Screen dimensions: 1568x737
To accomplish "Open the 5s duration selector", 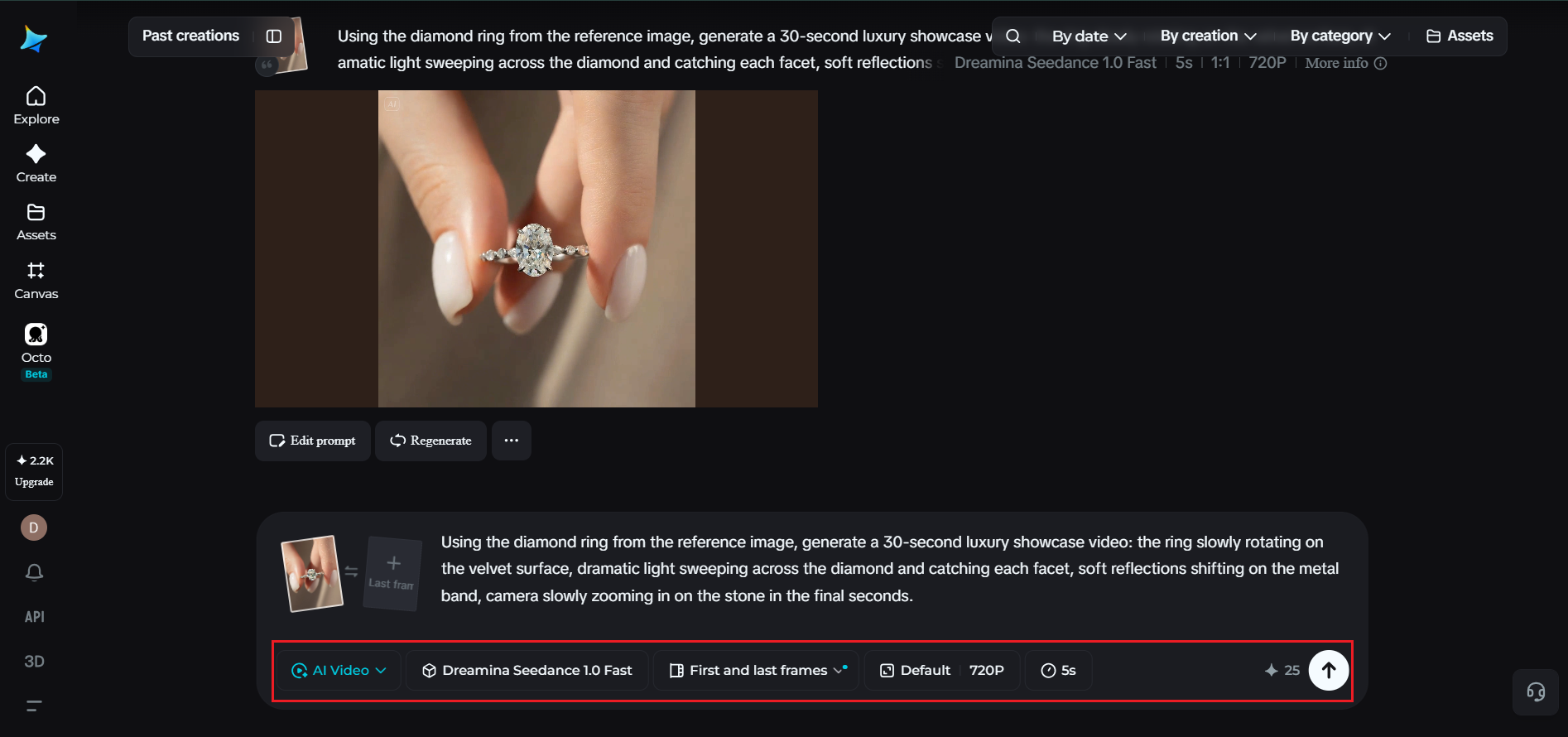I will [1058, 670].
